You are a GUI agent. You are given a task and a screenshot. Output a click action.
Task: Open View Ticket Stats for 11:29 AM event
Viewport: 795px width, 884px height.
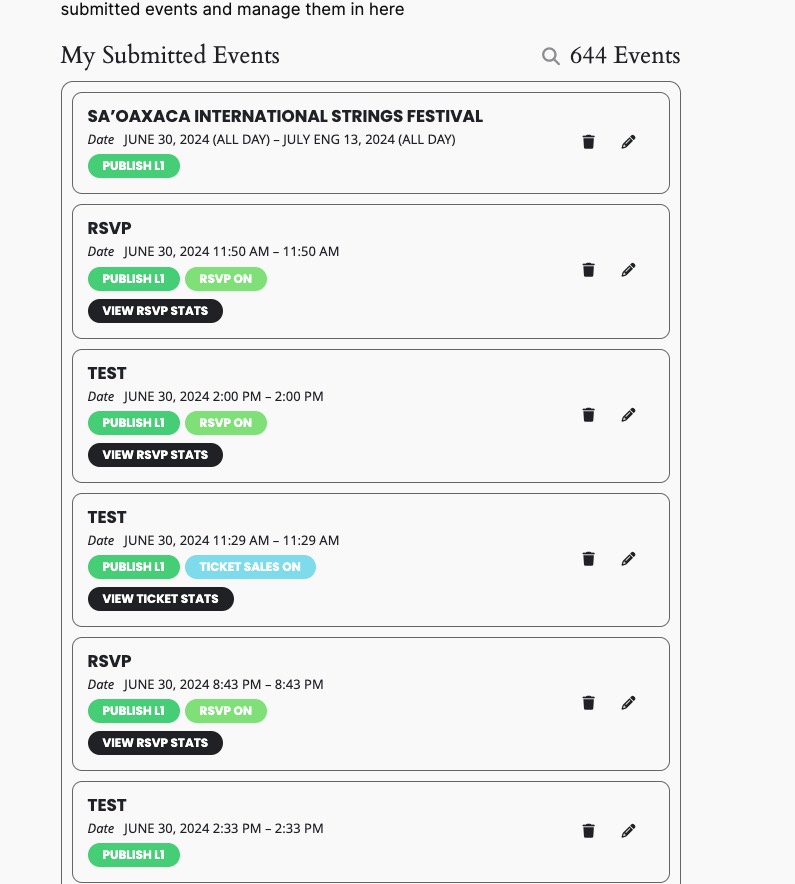(161, 599)
